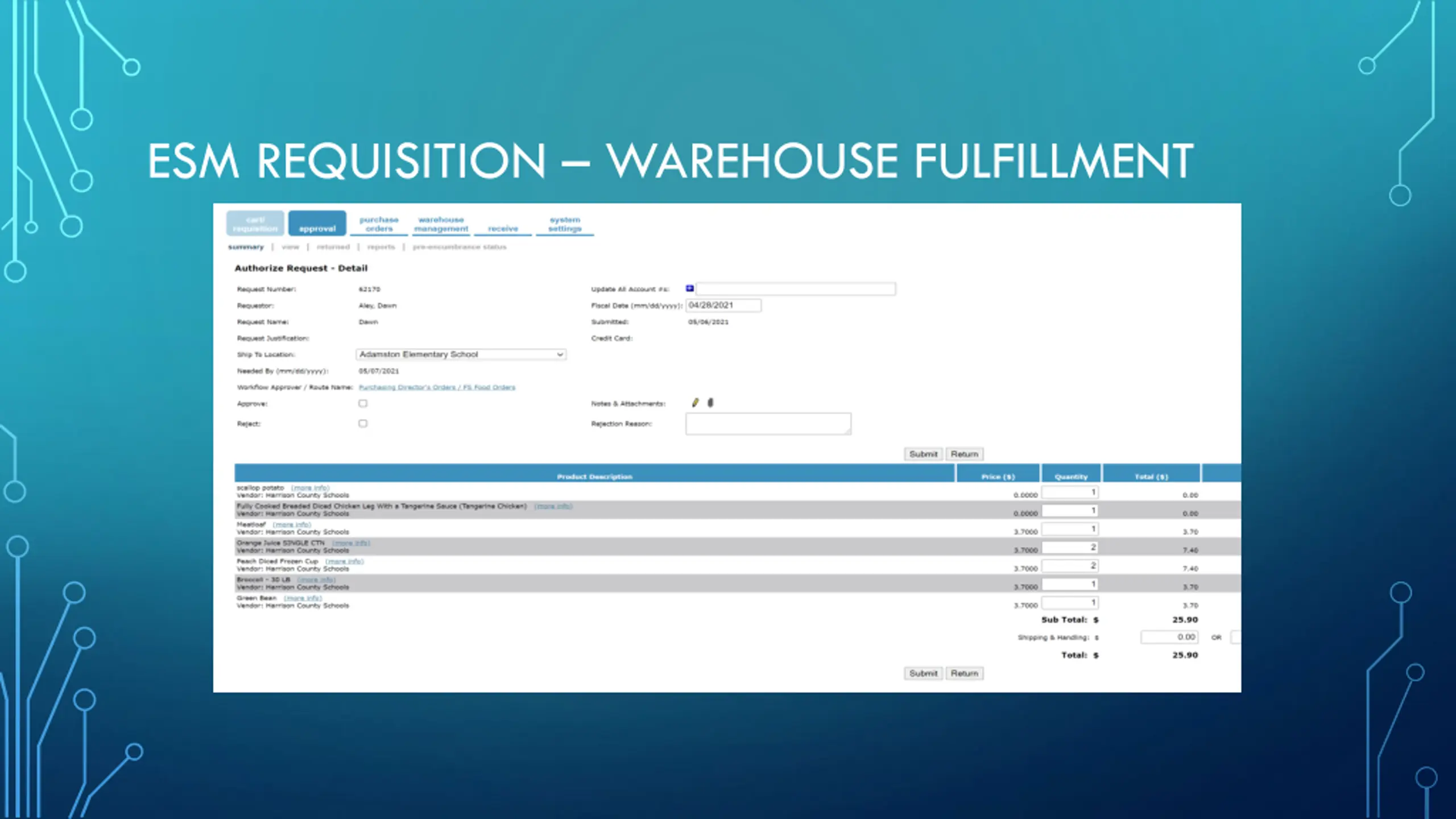The image size is (1456, 819).
Task: Click request number 62170
Action: point(370,289)
